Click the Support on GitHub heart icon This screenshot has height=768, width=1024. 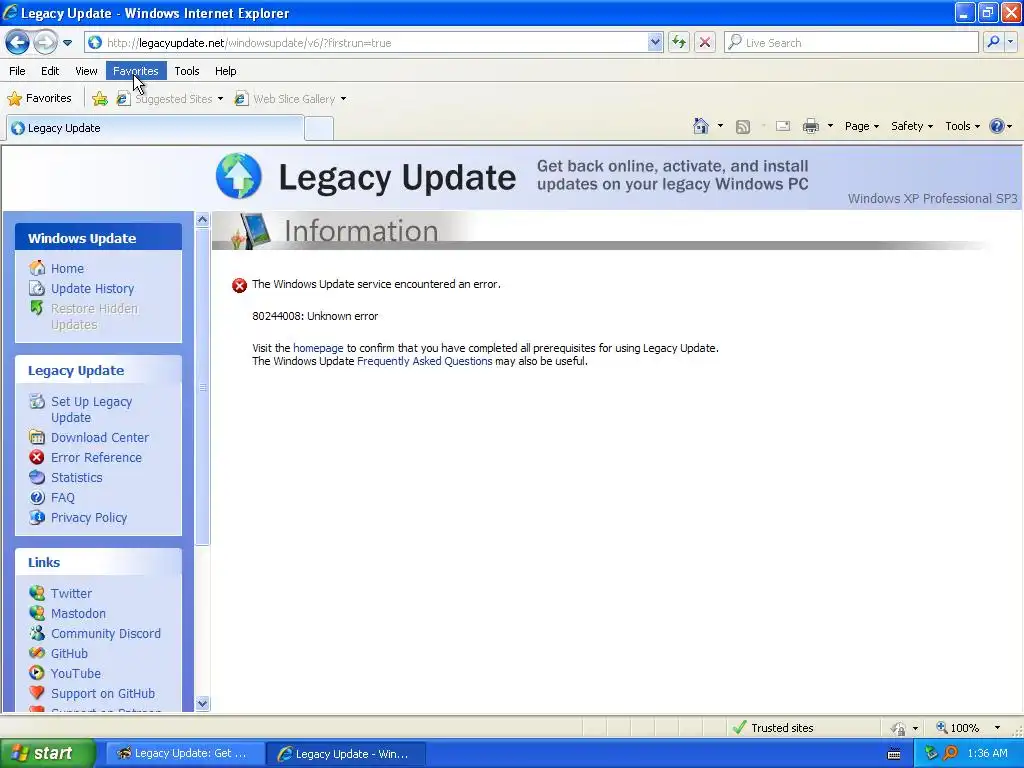37,693
